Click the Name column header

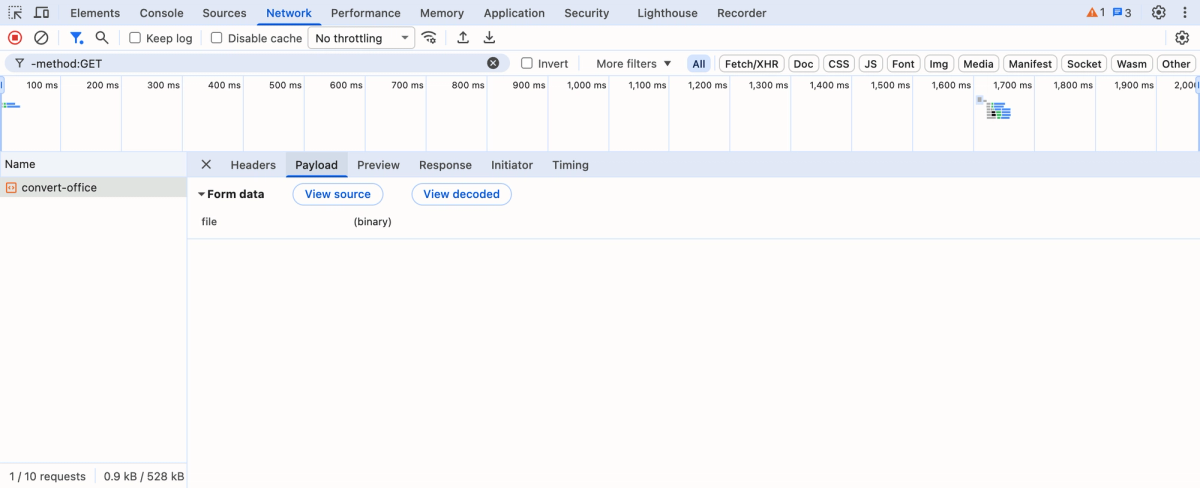(93, 164)
